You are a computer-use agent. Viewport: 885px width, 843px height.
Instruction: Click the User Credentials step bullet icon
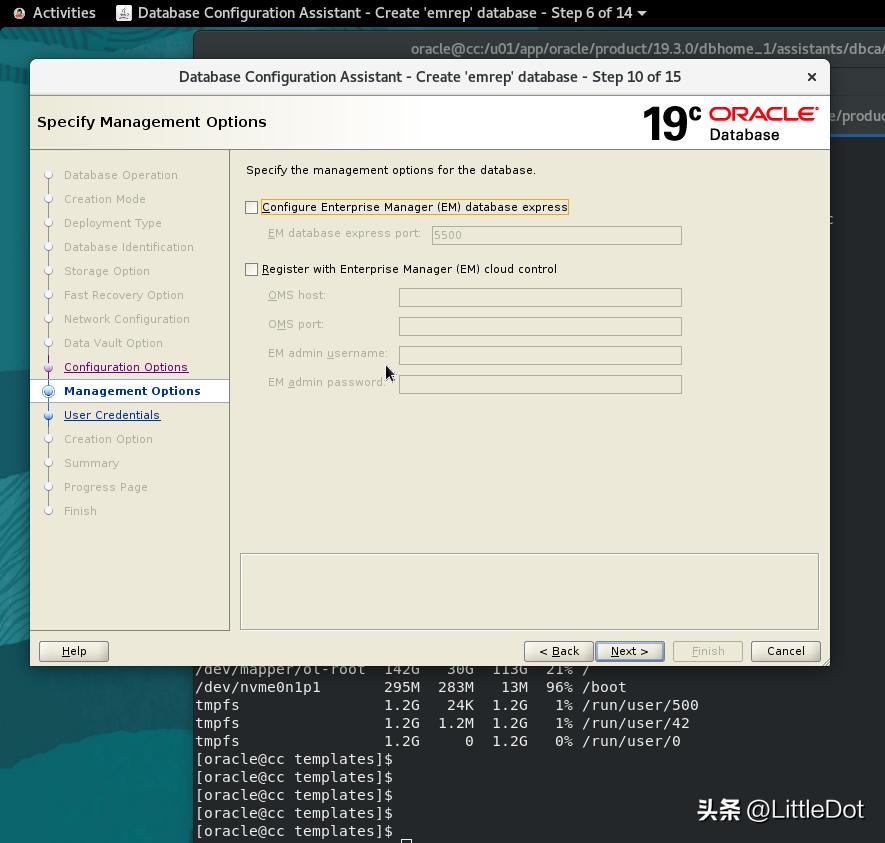pos(49,416)
